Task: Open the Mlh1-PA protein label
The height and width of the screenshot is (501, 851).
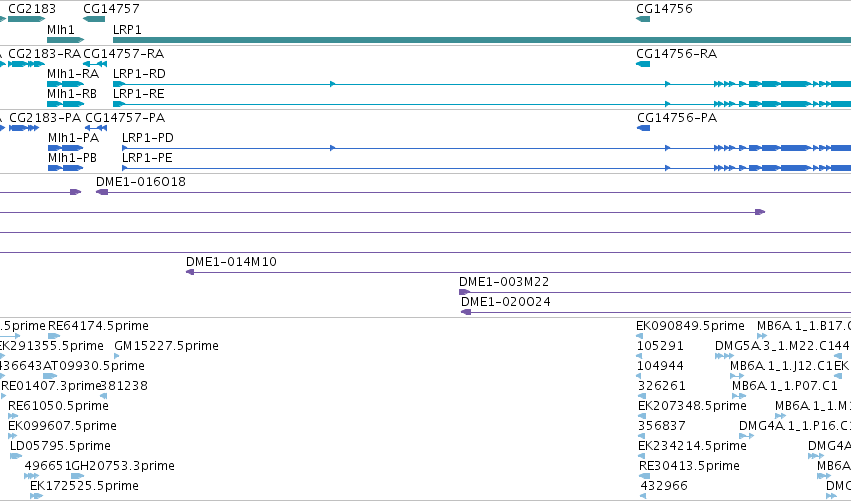Action: pyautogui.click(x=73, y=138)
